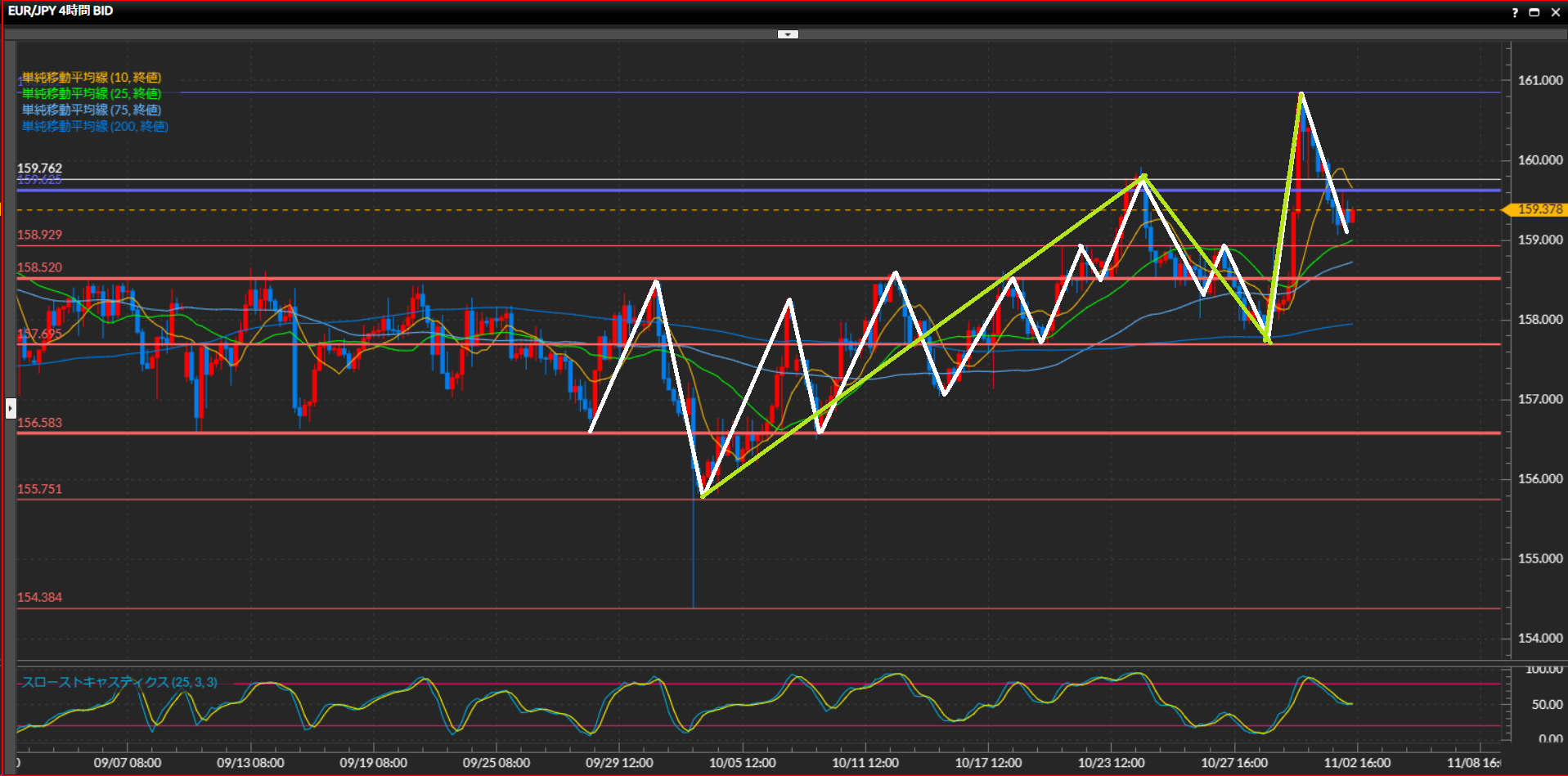Screen dimensions: 1568x776
Task: Click the 11/02 16:00 time axis label
Action: 1357,763
